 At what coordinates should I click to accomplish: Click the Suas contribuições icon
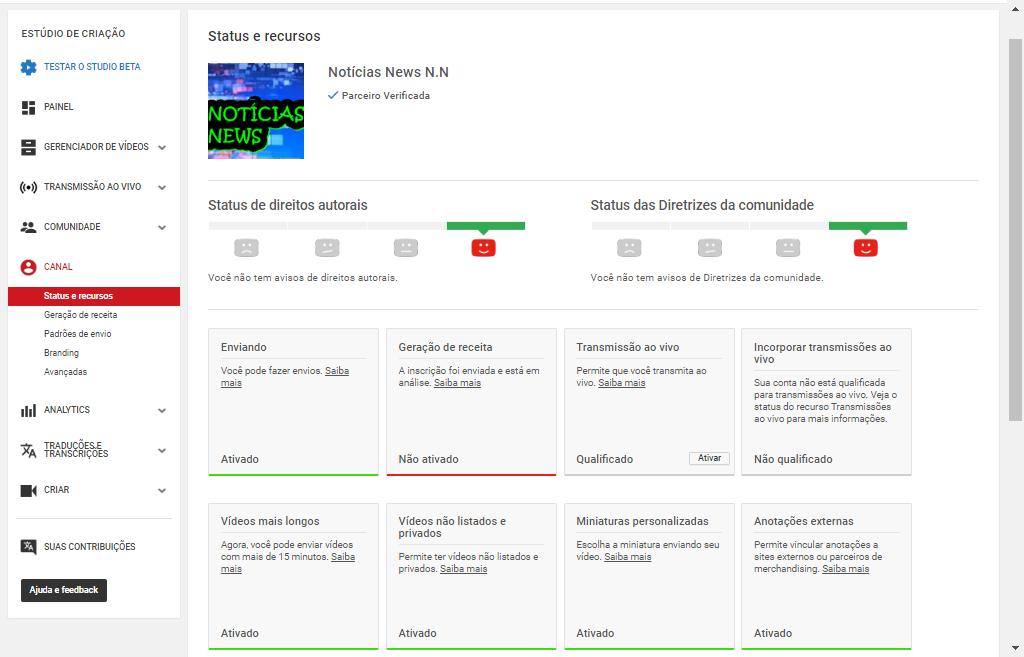(28, 547)
